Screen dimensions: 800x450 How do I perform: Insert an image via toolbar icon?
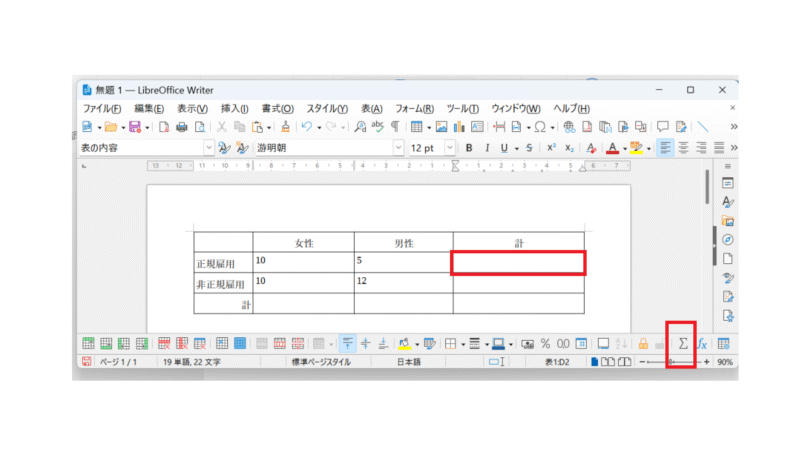(x=441, y=127)
